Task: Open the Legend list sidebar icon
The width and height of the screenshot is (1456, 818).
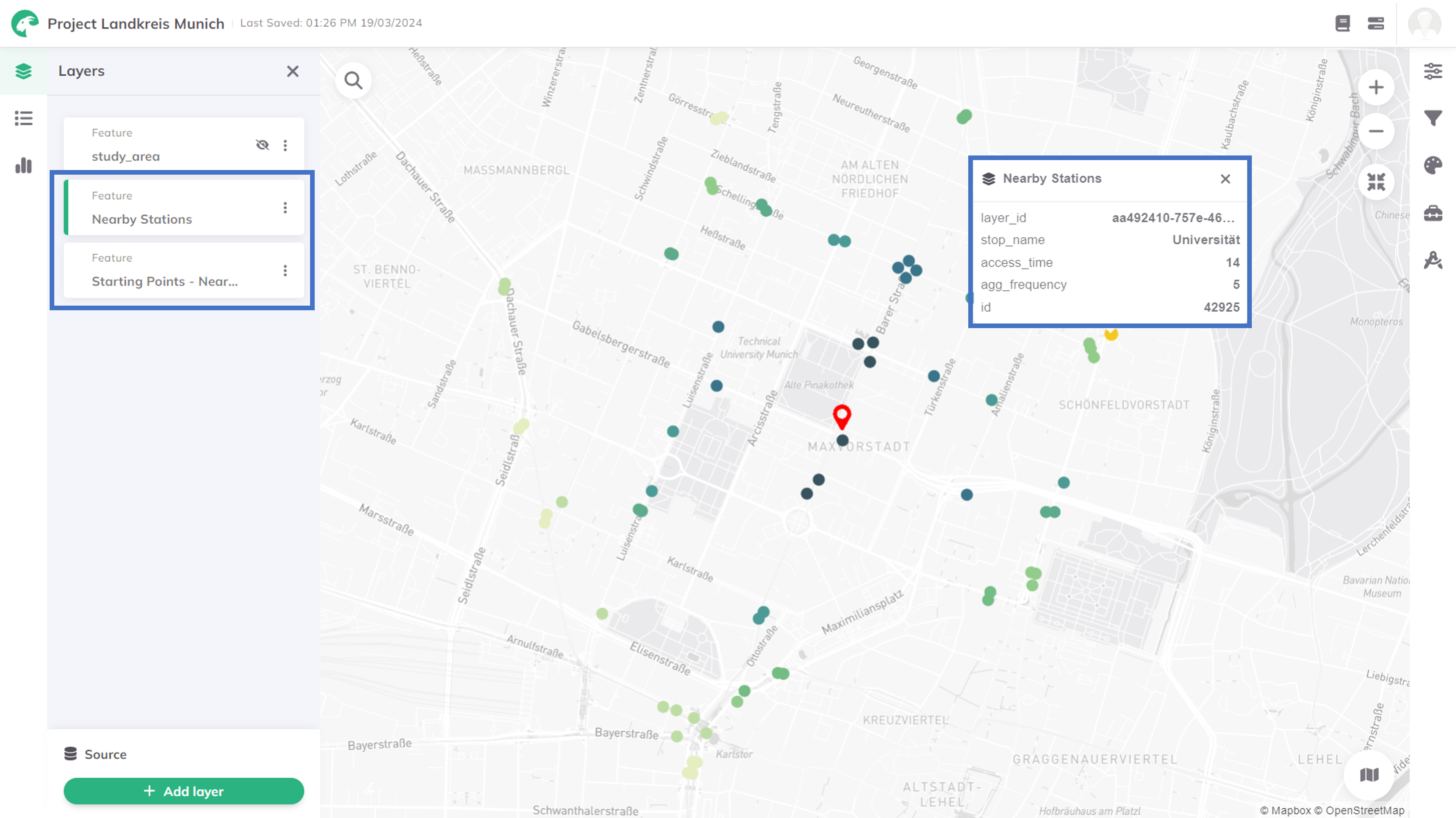Action: point(23,118)
